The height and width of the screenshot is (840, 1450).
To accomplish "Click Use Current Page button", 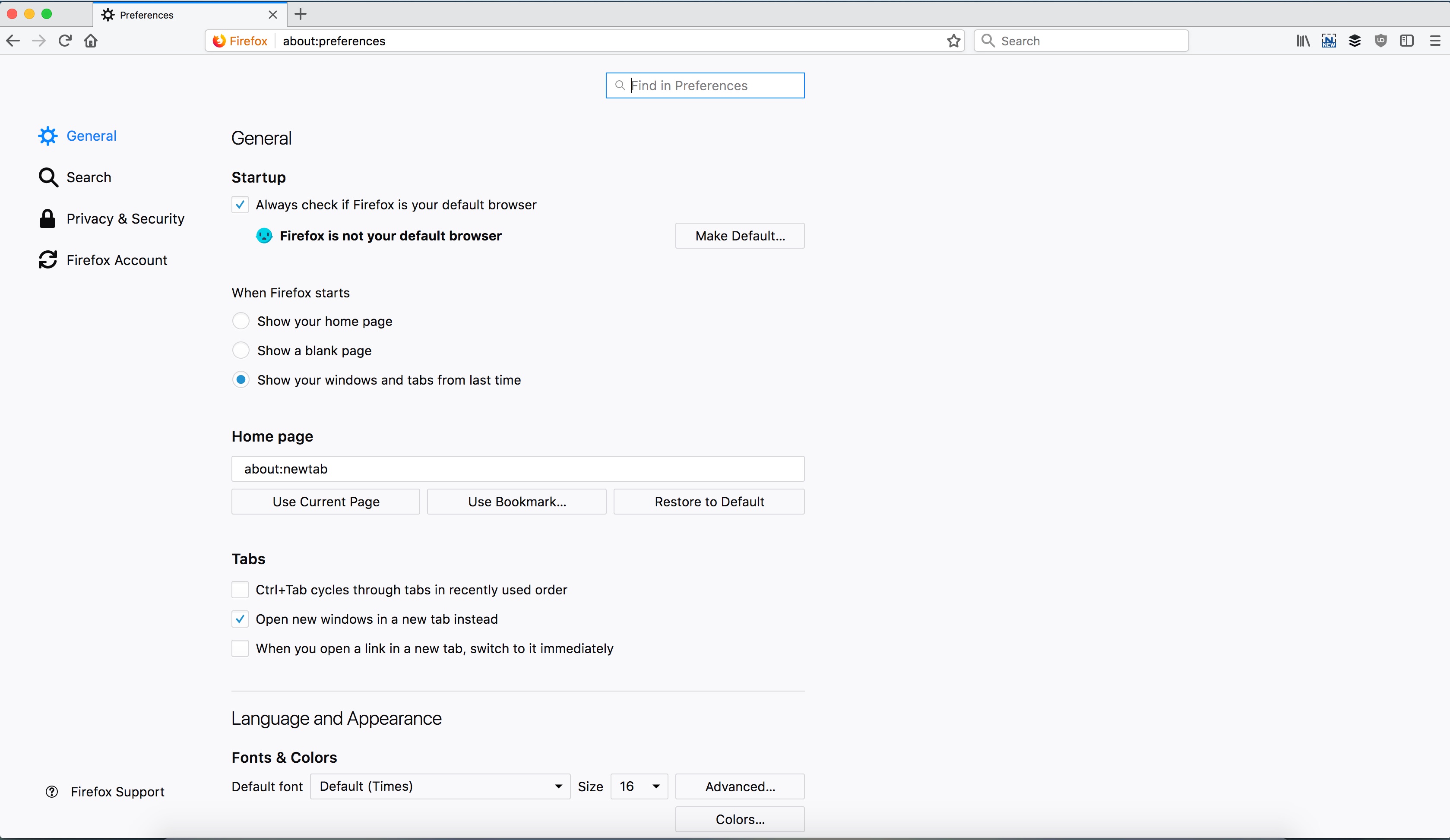I will [326, 502].
